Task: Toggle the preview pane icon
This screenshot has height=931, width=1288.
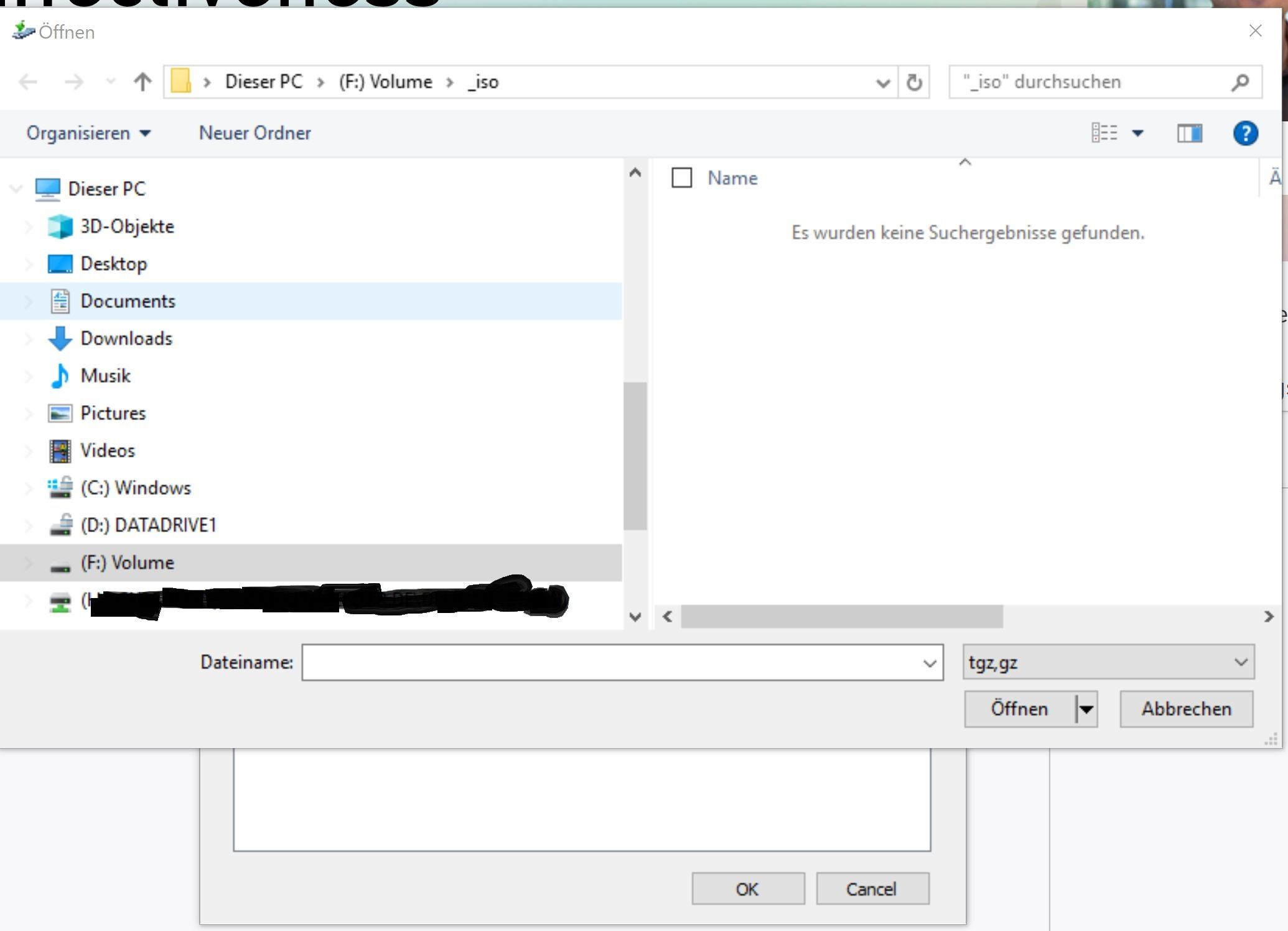Action: pos(1189,133)
